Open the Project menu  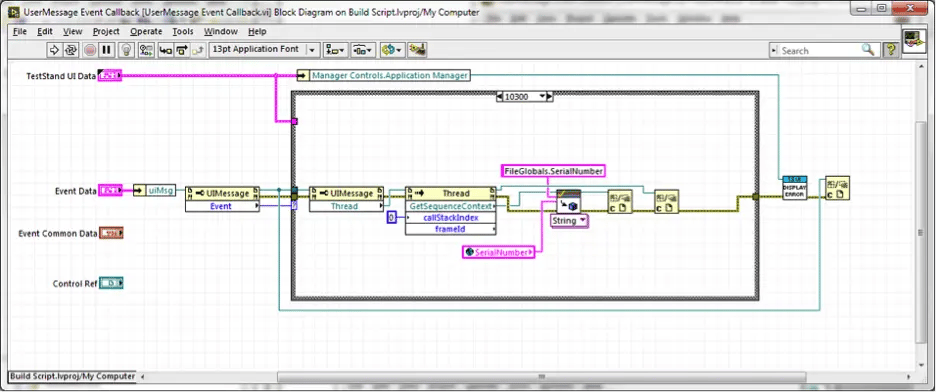(106, 32)
